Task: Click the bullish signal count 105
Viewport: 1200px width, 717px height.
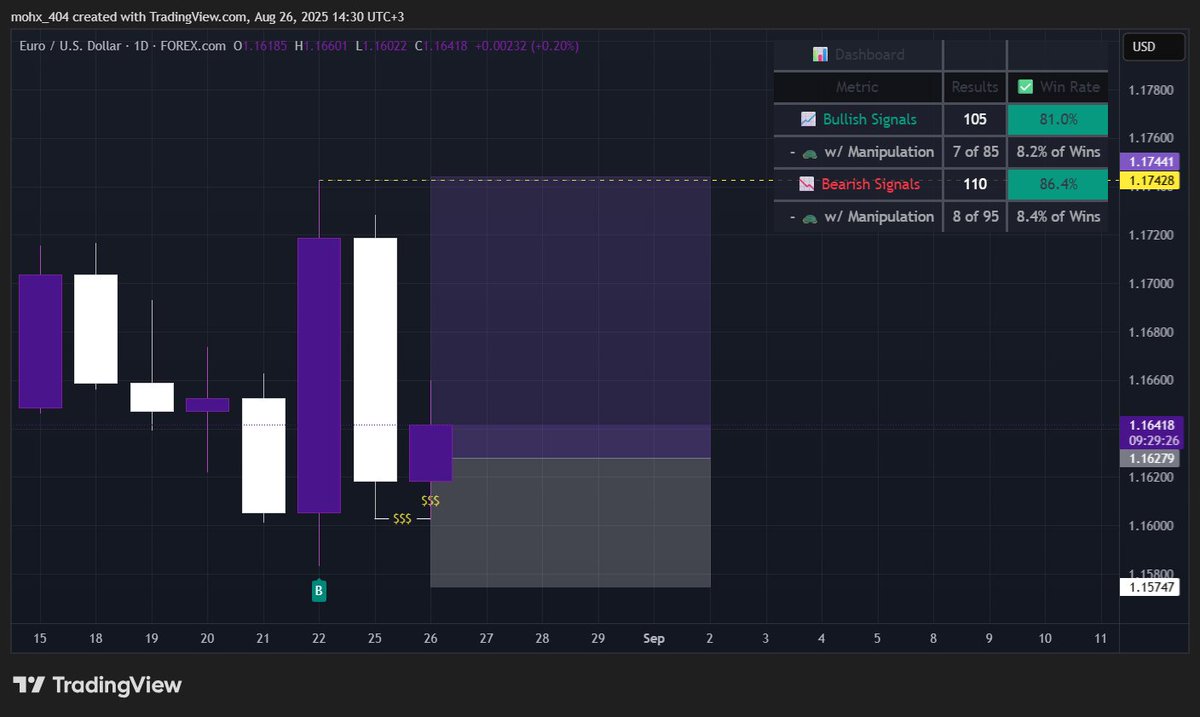Action: 974,120
